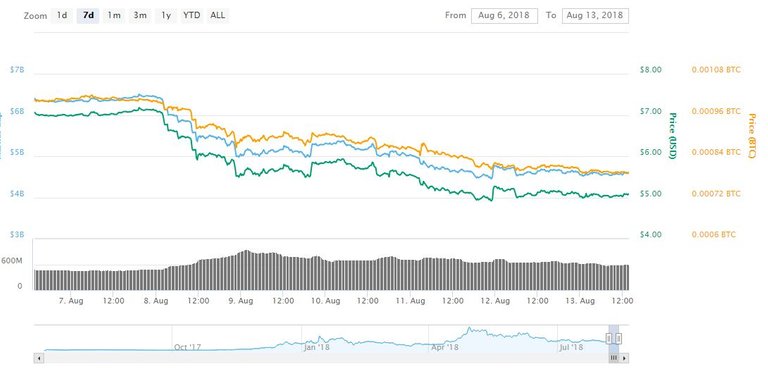
Task: Click the Price (USD) axis label
Action: click(672, 137)
